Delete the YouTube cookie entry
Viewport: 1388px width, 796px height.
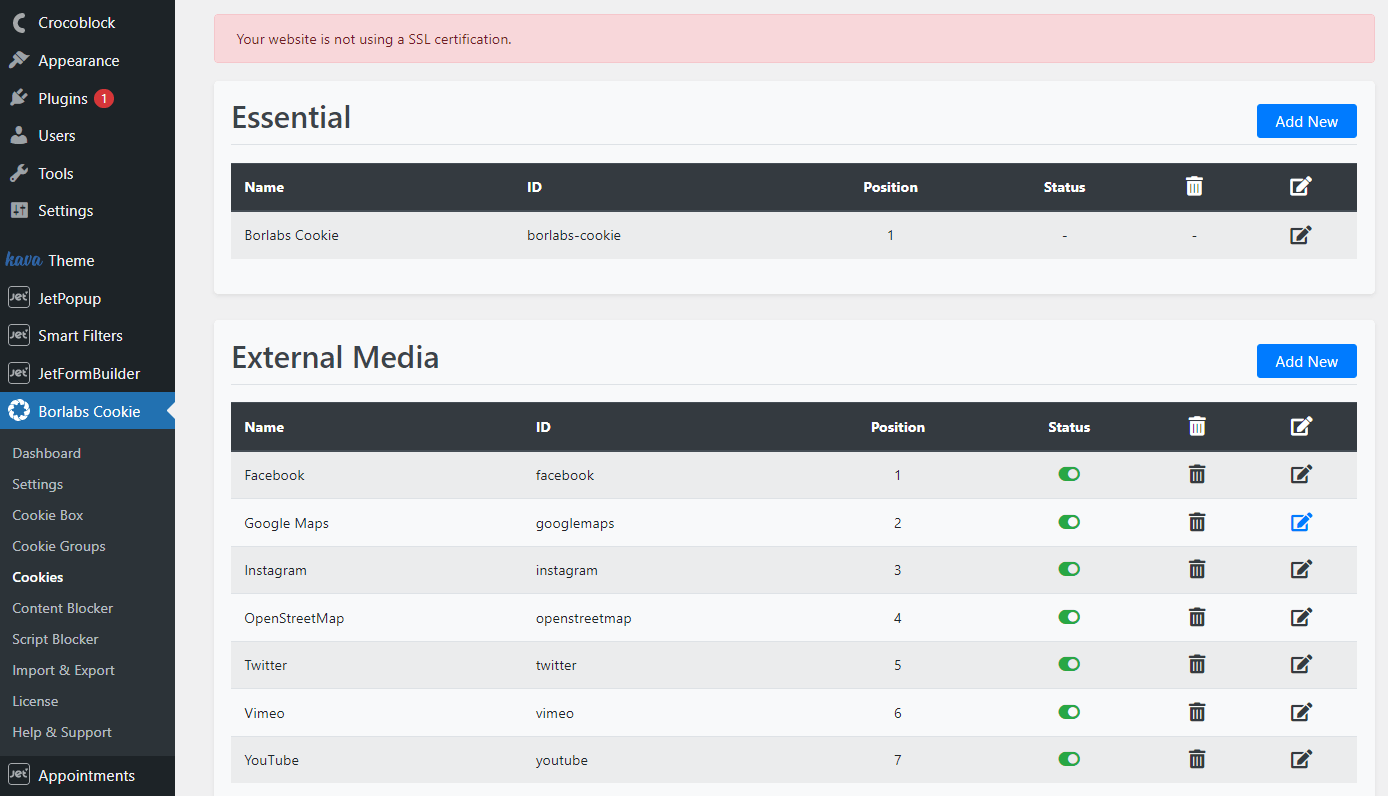point(1197,759)
